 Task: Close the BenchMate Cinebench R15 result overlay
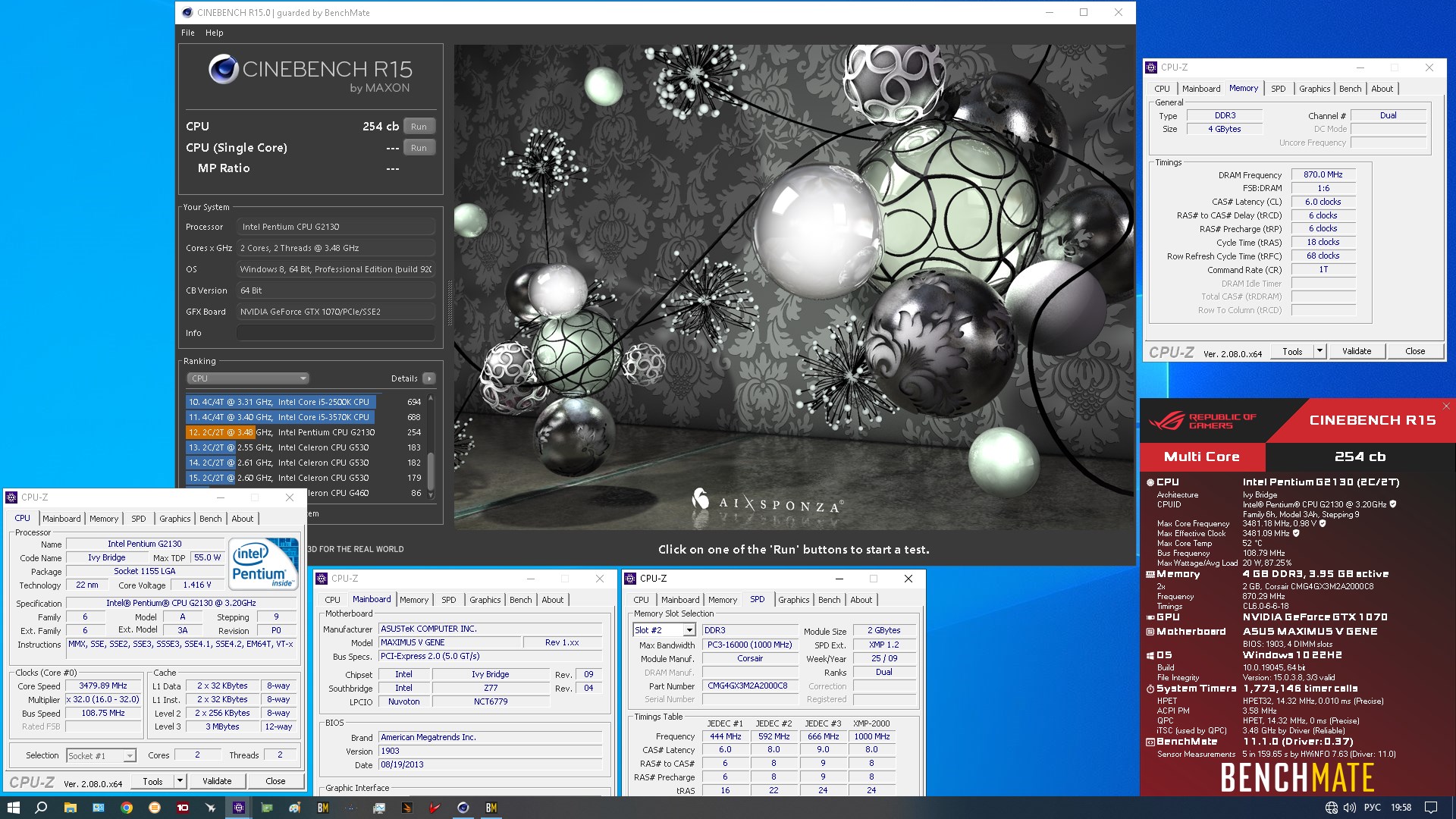pyautogui.click(x=1446, y=406)
